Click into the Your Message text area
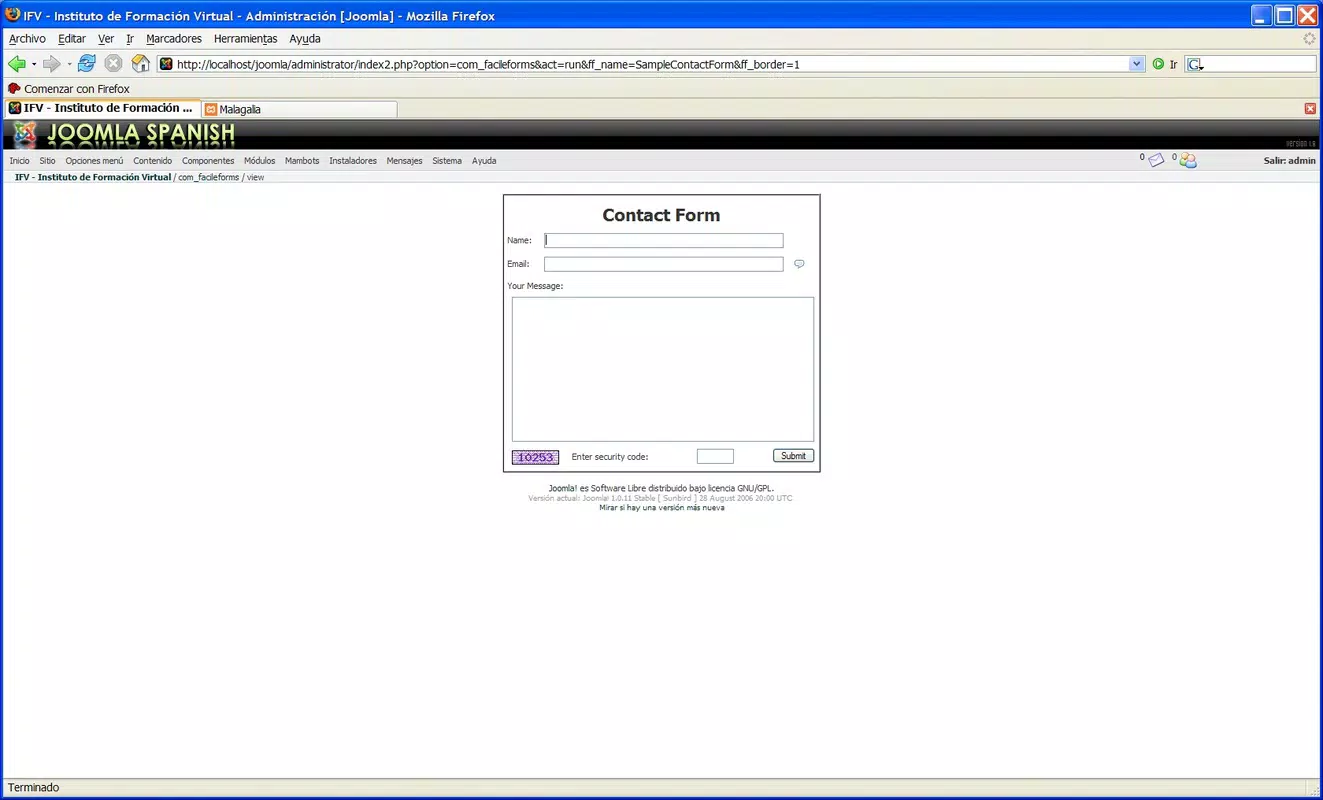 point(663,369)
